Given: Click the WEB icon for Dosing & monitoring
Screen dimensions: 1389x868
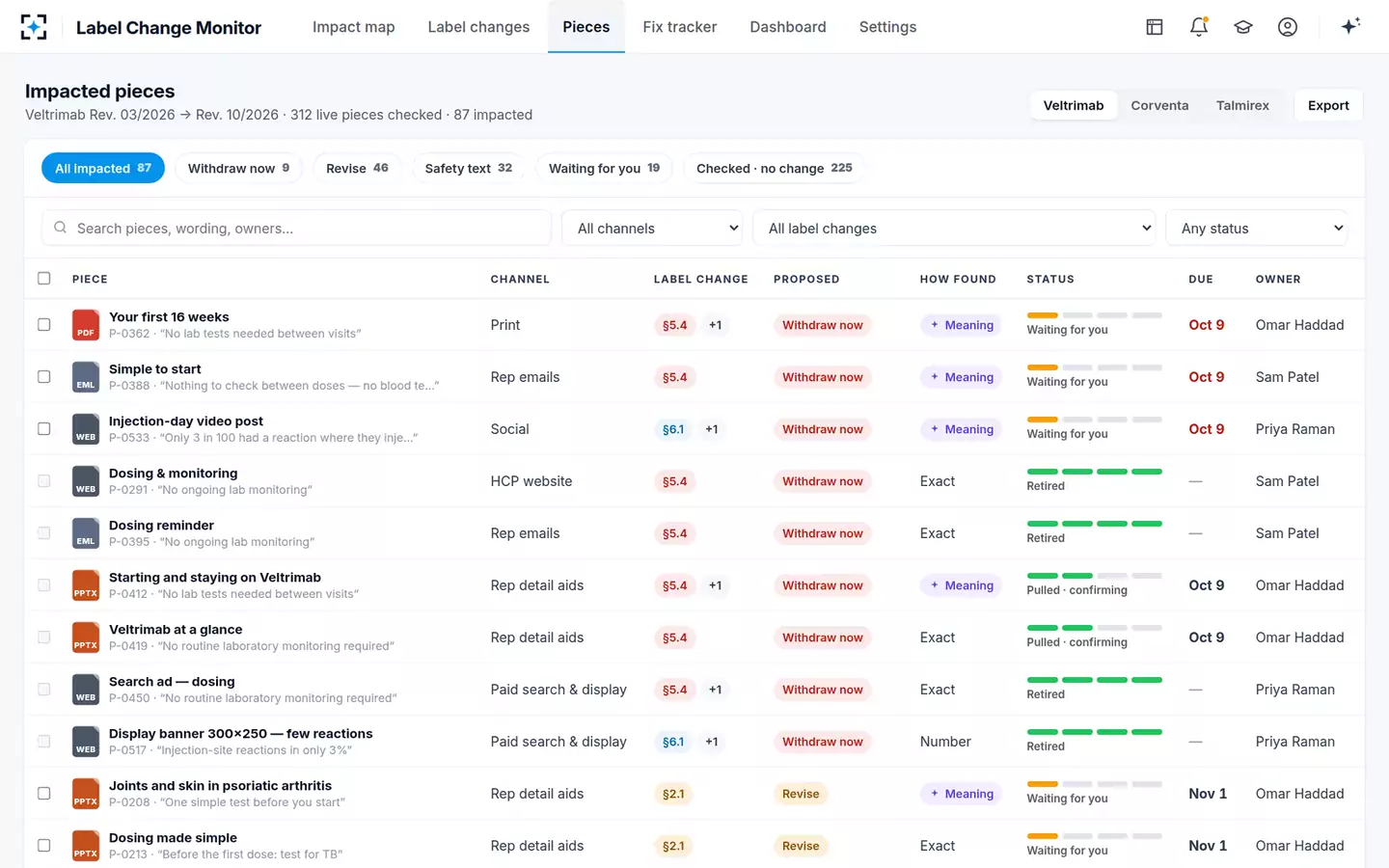Looking at the screenshot, I should (86, 481).
